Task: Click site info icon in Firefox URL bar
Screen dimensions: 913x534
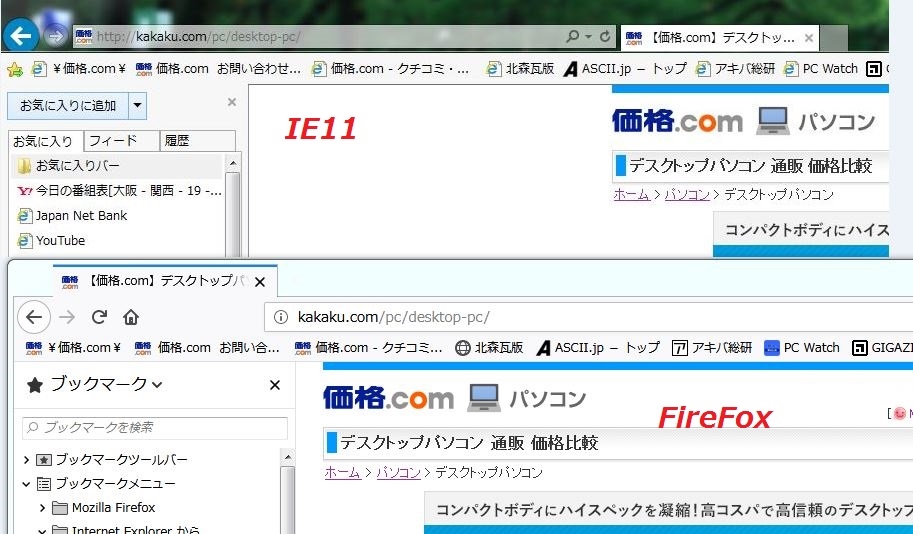Action: coord(281,317)
